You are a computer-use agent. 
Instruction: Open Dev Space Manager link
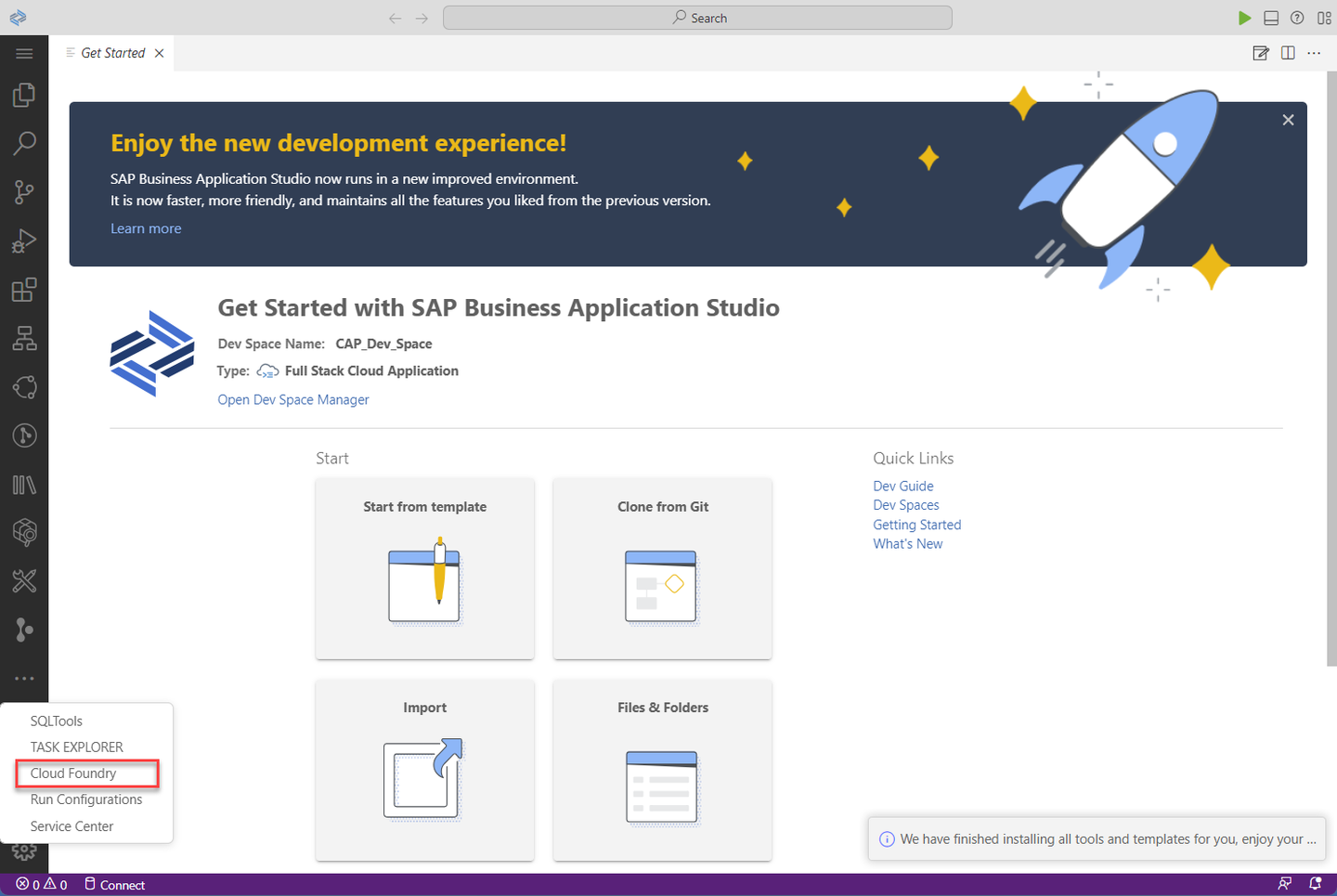tap(293, 399)
